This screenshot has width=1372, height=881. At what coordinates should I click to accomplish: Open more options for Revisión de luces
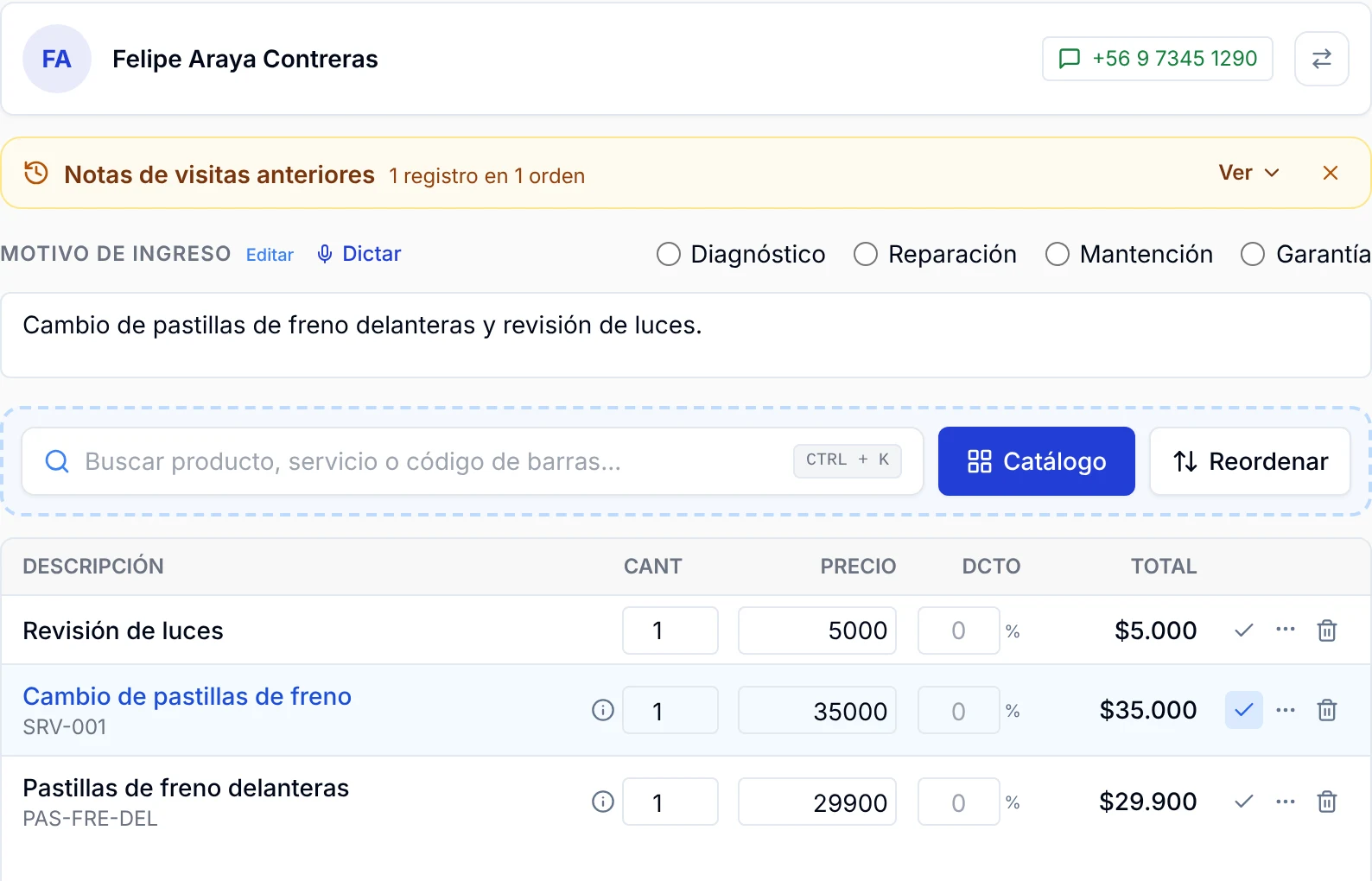click(x=1286, y=630)
